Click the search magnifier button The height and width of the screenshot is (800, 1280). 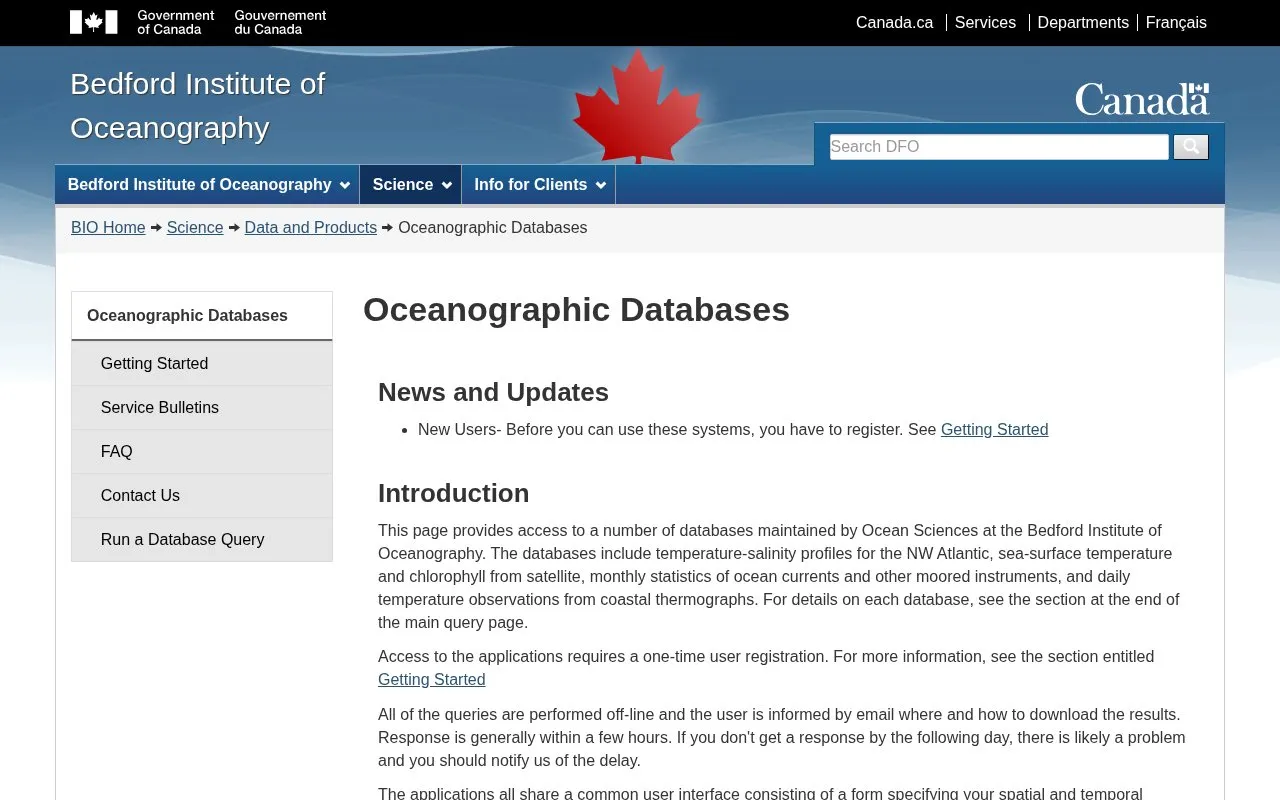tap(1191, 147)
